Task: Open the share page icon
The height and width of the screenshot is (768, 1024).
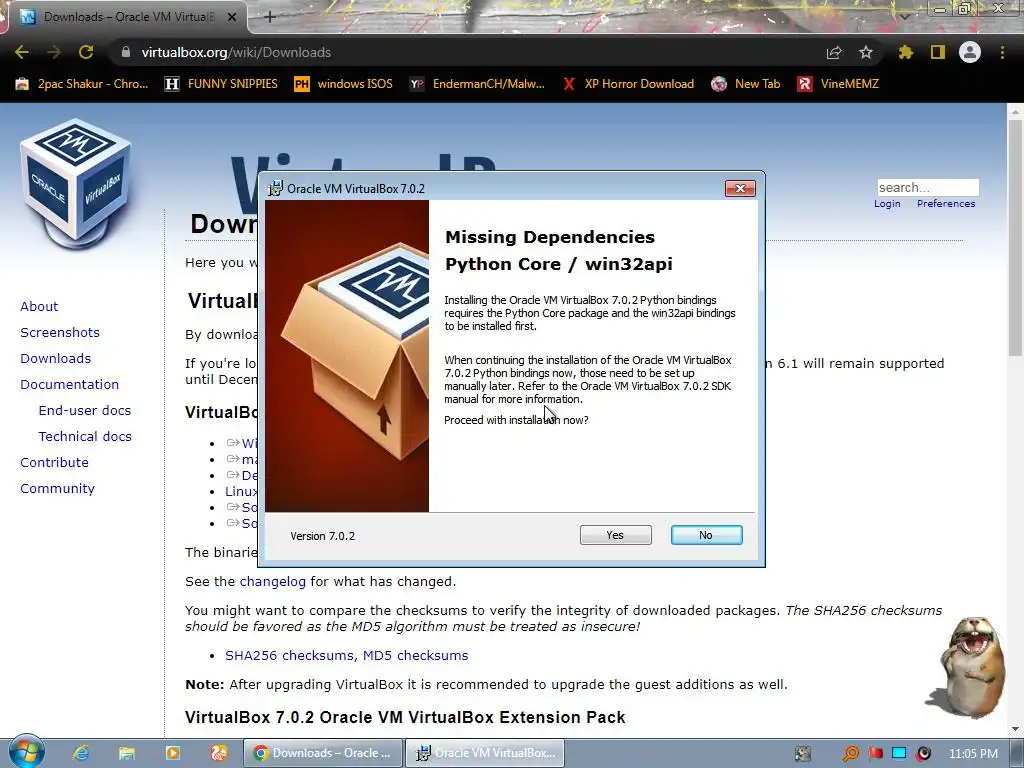Action: click(834, 52)
